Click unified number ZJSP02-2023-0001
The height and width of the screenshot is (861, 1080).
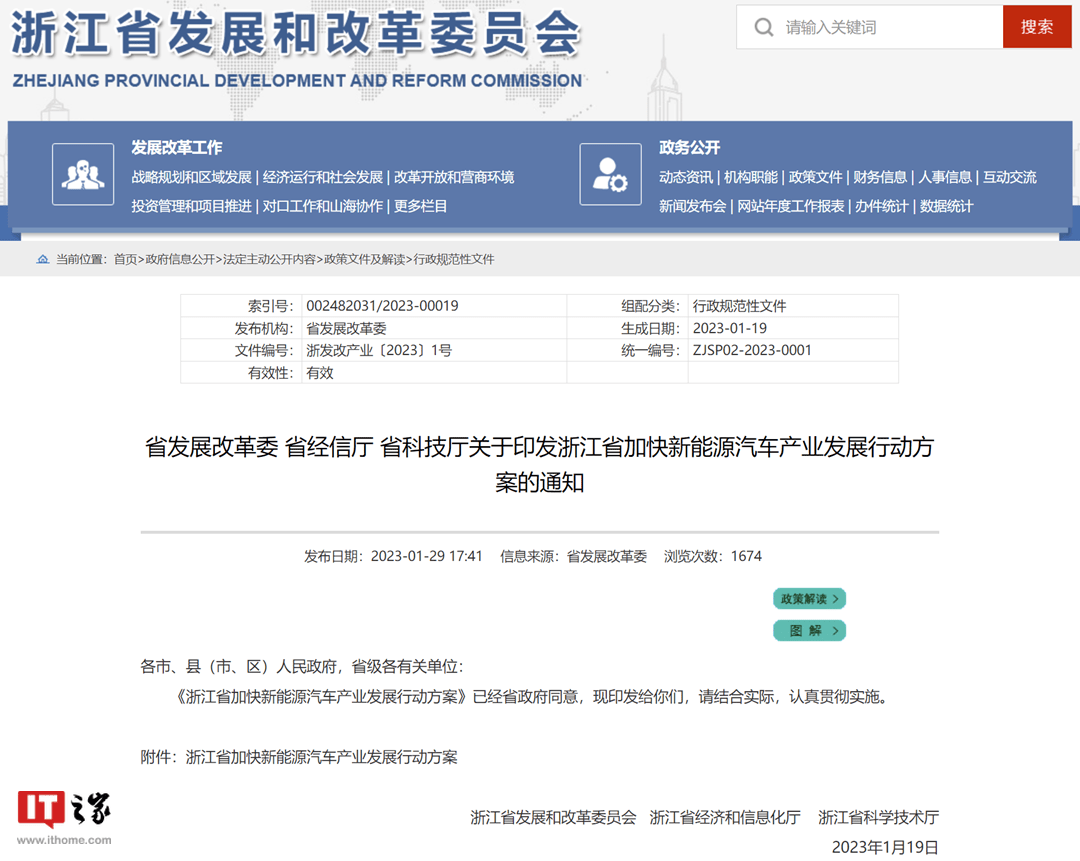(752, 351)
